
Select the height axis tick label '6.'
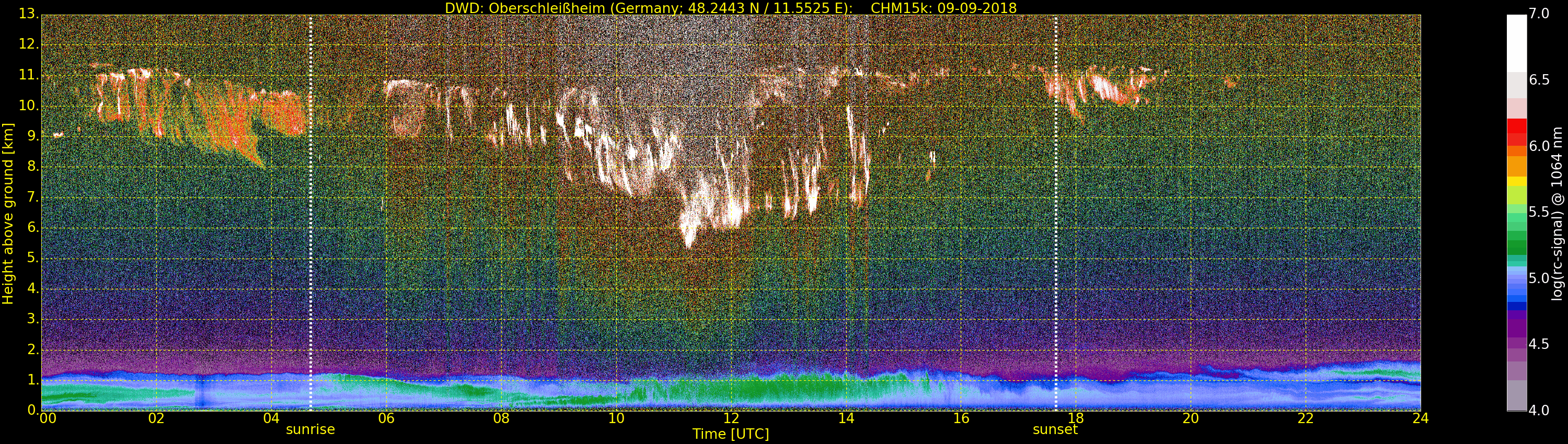tap(32, 227)
